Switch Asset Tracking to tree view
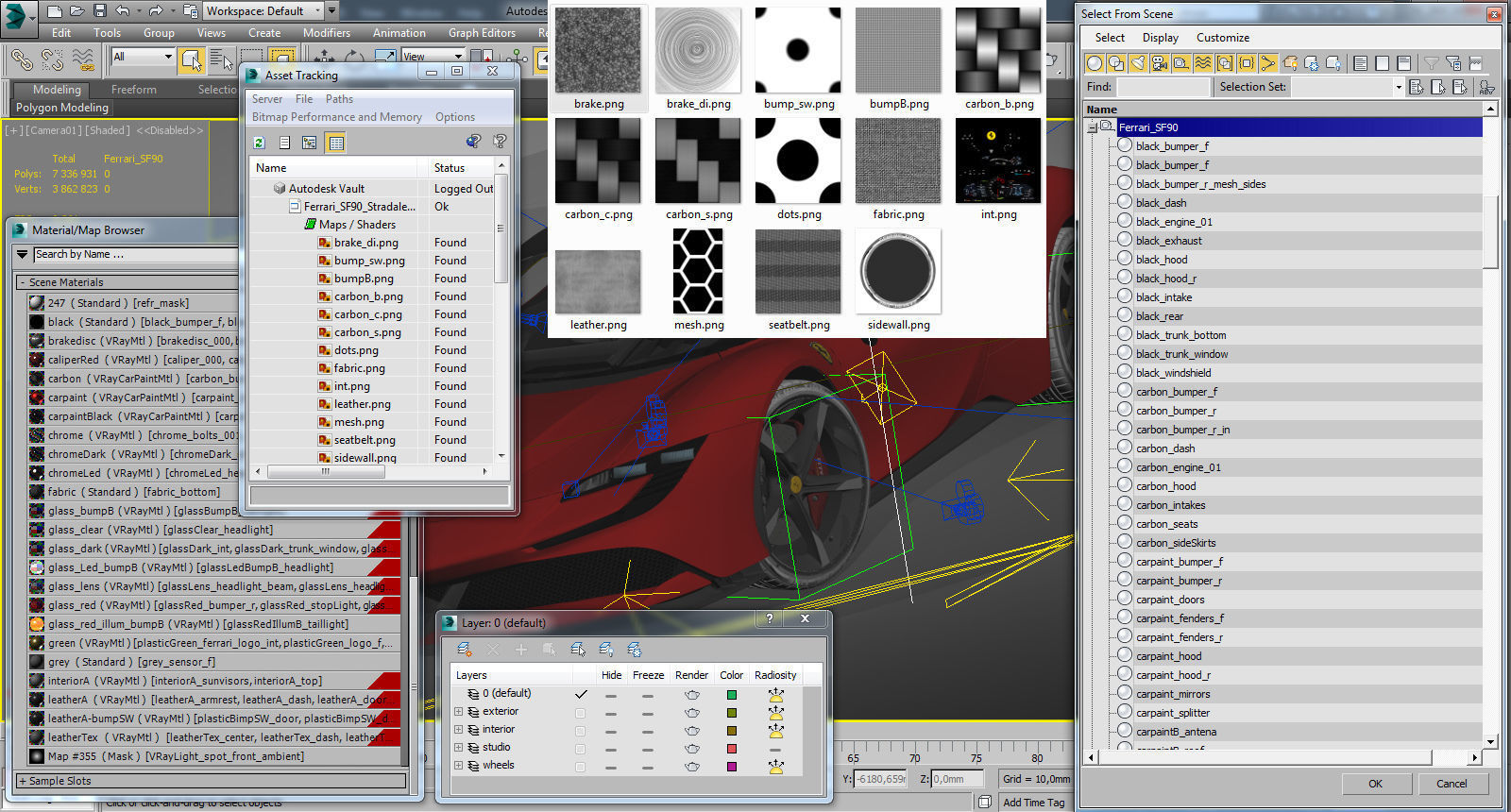 click(310, 143)
